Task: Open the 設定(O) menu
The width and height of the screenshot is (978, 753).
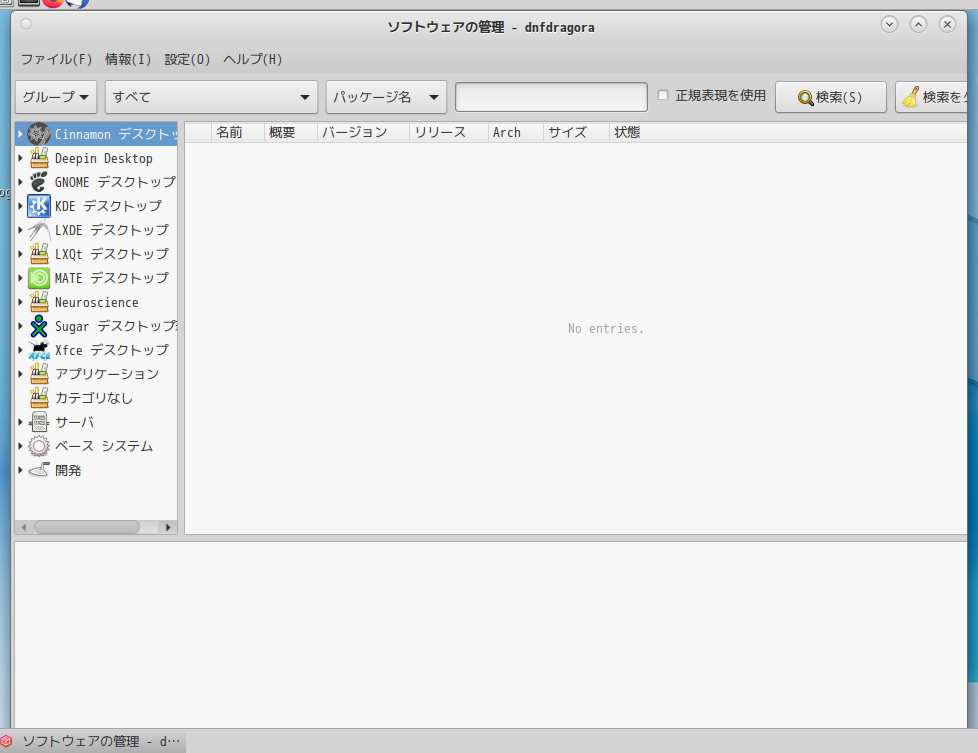Action: coord(187,59)
